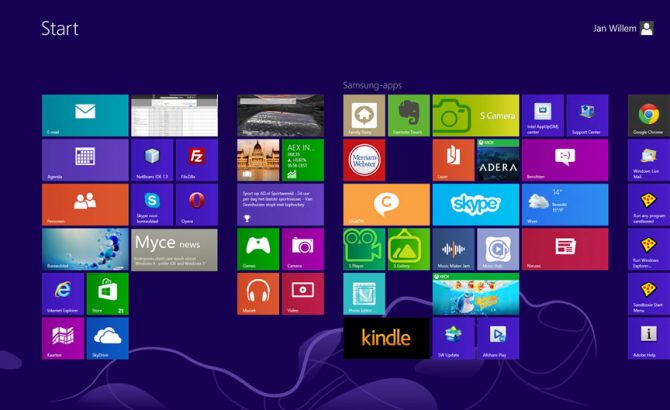This screenshot has width=670, height=410.
Task: Open the Opera browser tile
Action: [197, 205]
